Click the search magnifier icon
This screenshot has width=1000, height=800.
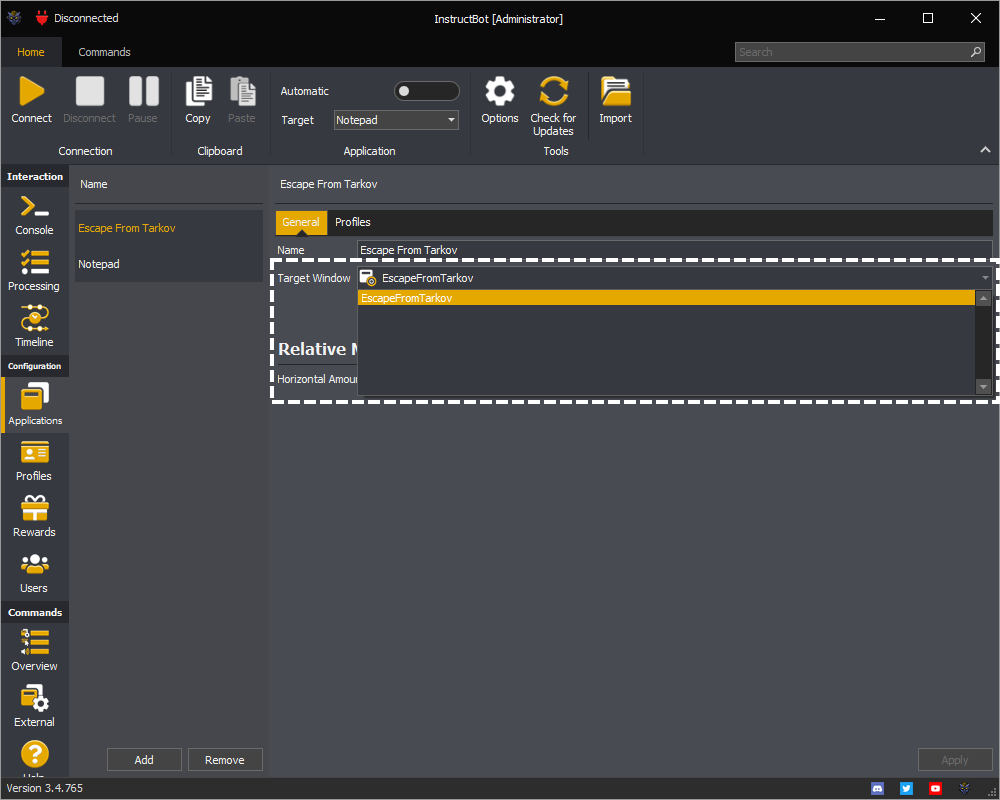click(x=976, y=52)
